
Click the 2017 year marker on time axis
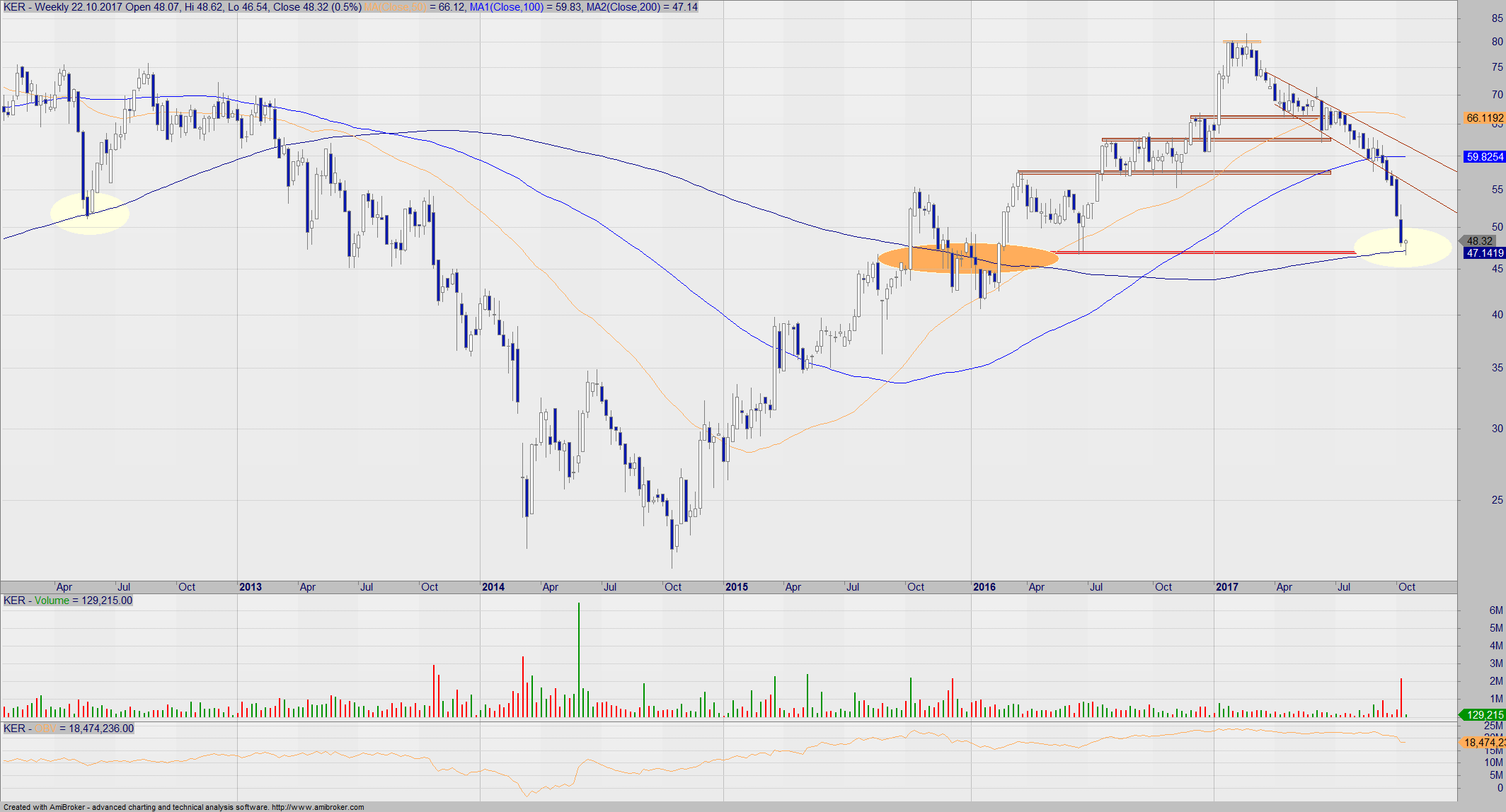click(1226, 587)
